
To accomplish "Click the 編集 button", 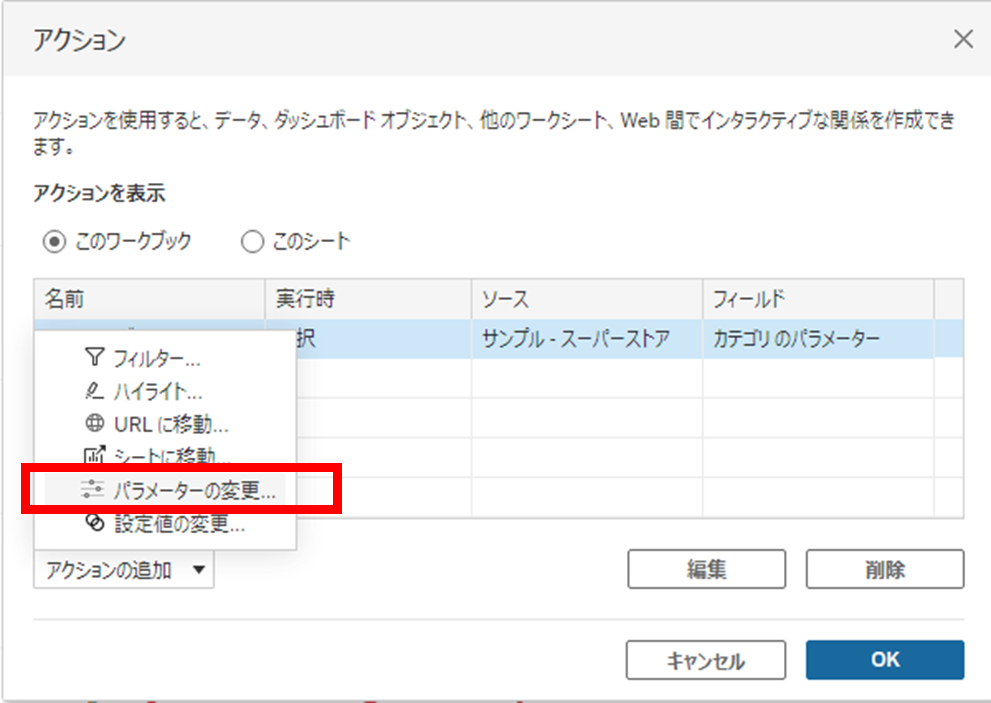I will click(706, 570).
